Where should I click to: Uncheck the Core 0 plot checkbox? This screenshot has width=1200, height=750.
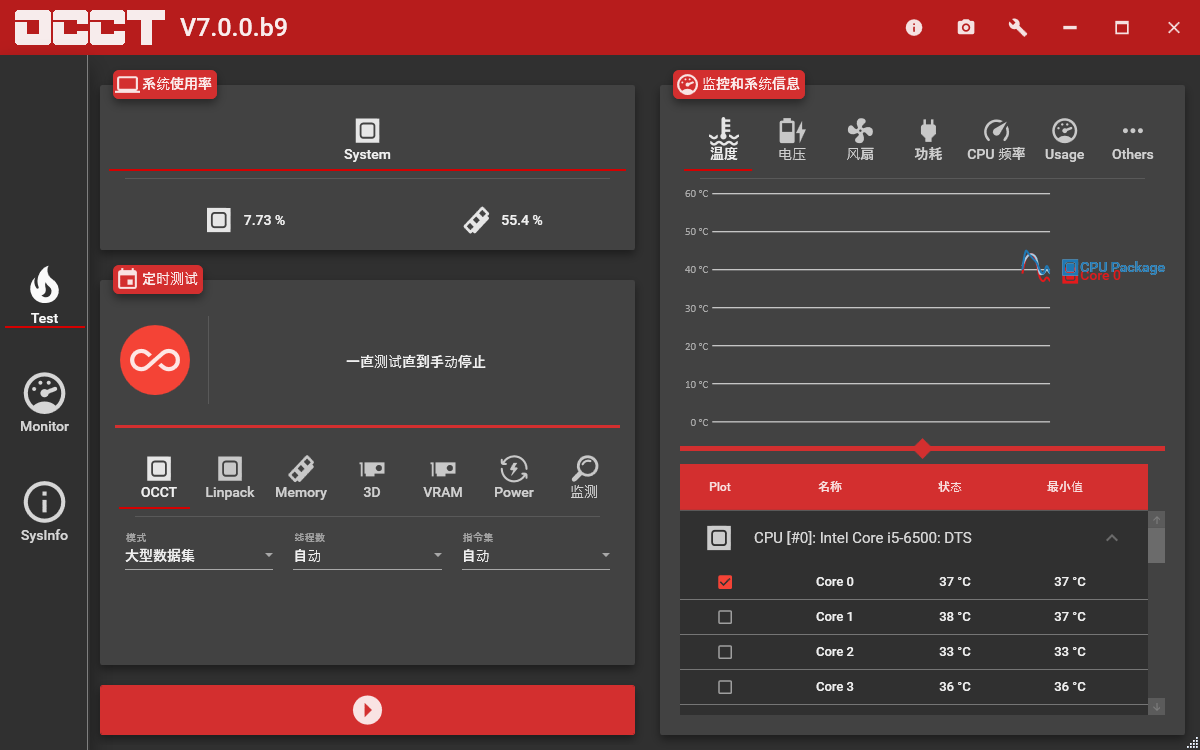(x=725, y=582)
